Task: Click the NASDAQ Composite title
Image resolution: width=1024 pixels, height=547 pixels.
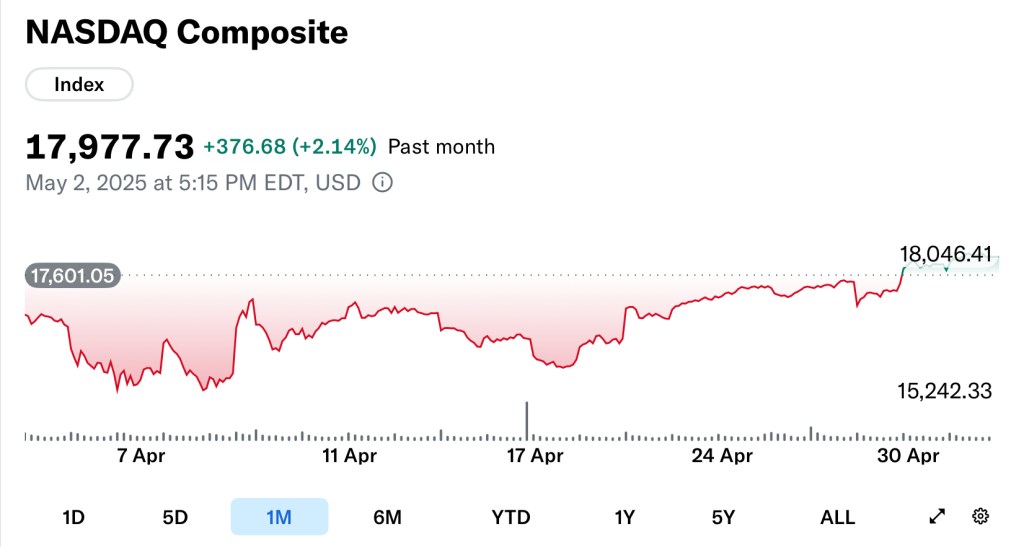Action: tap(186, 33)
